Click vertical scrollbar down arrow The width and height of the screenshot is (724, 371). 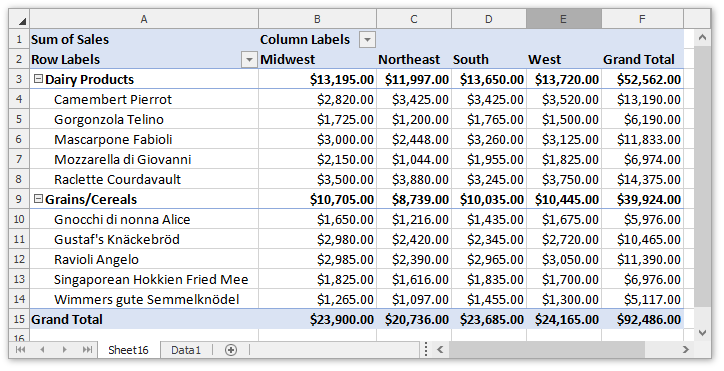click(x=702, y=333)
